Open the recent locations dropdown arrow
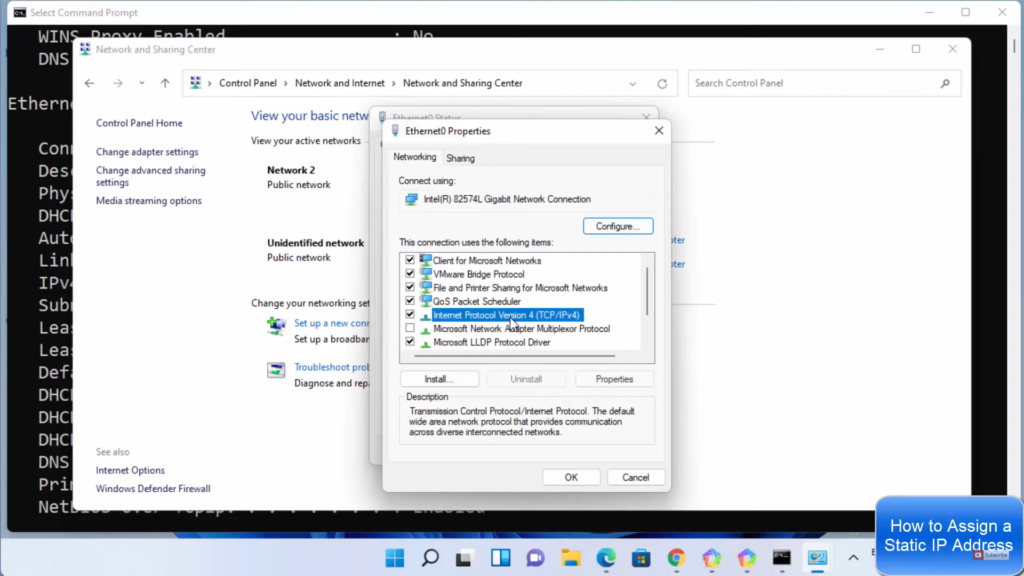The image size is (1024, 576). [x=141, y=84]
